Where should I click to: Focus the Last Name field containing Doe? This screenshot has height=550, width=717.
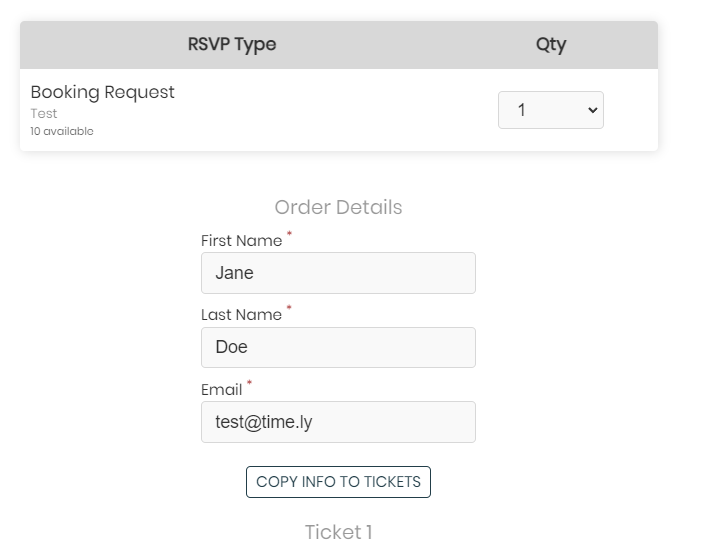click(338, 347)
